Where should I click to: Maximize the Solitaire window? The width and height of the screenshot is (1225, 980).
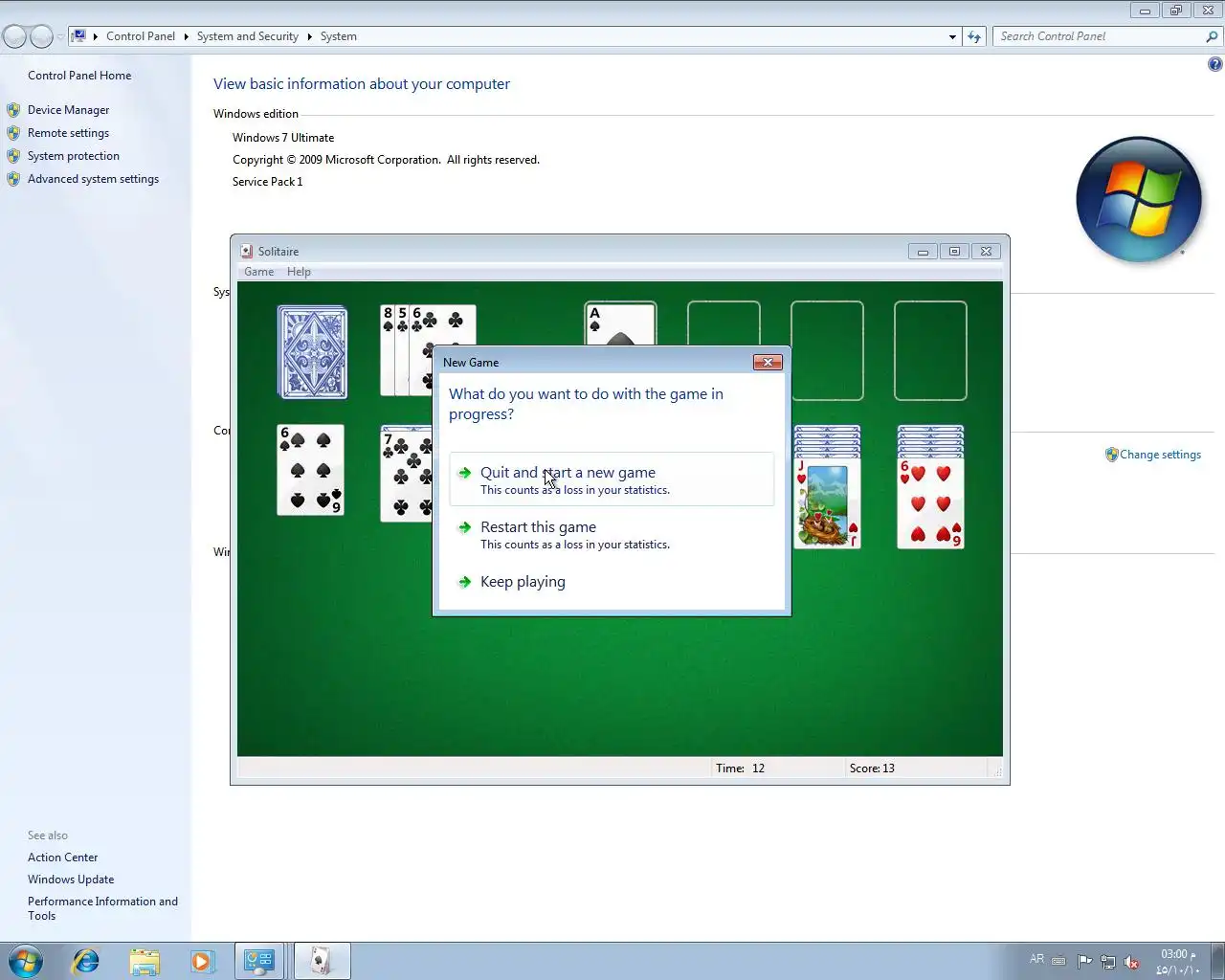[954, 252]
